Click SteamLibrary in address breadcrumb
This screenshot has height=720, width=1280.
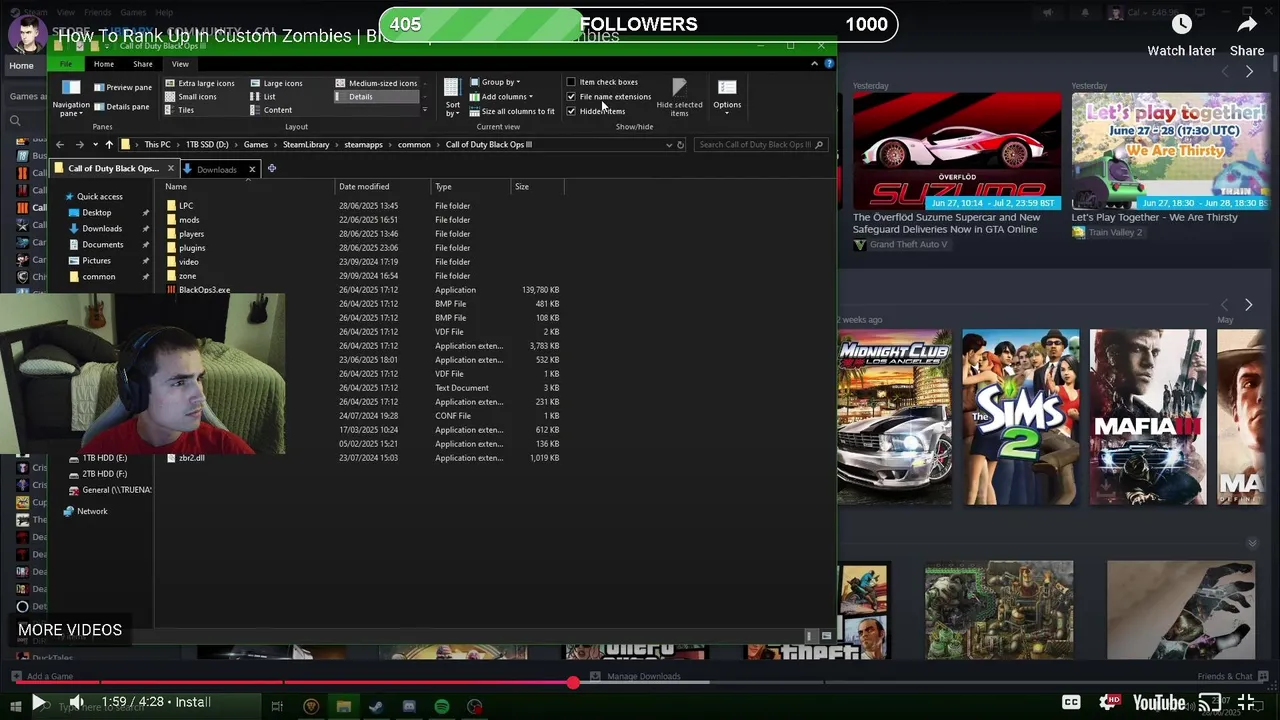pyautogui.click(x=306, y=145)
